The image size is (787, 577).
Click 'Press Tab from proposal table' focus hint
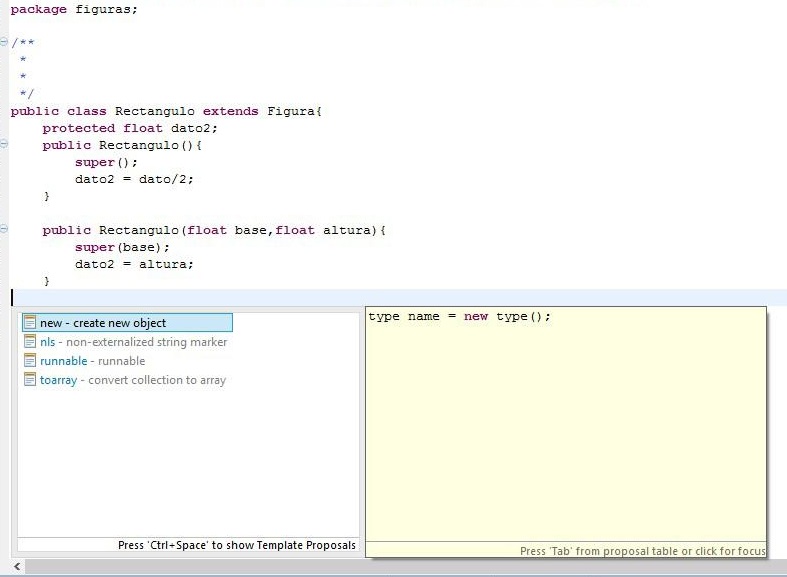coord(642,551)
